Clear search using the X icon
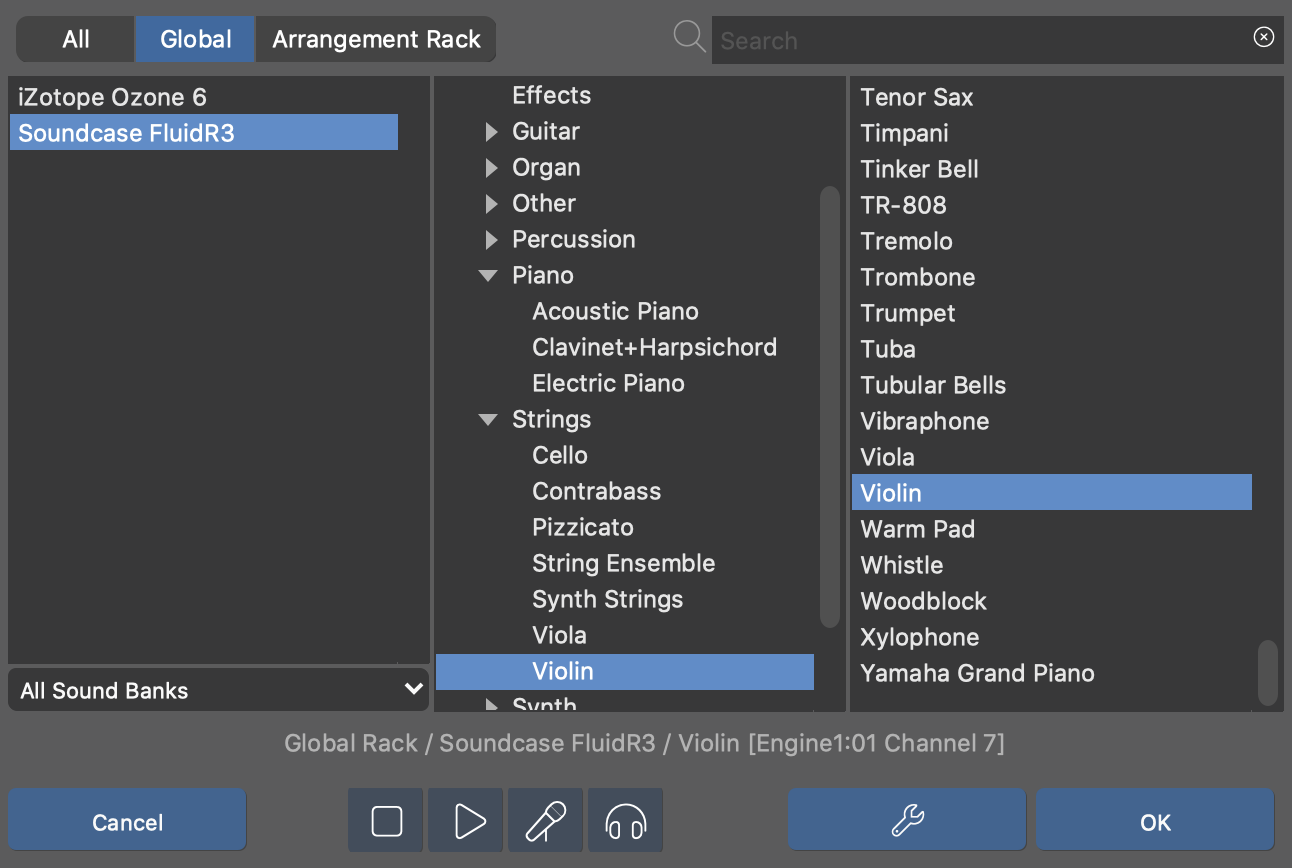 1263,37
